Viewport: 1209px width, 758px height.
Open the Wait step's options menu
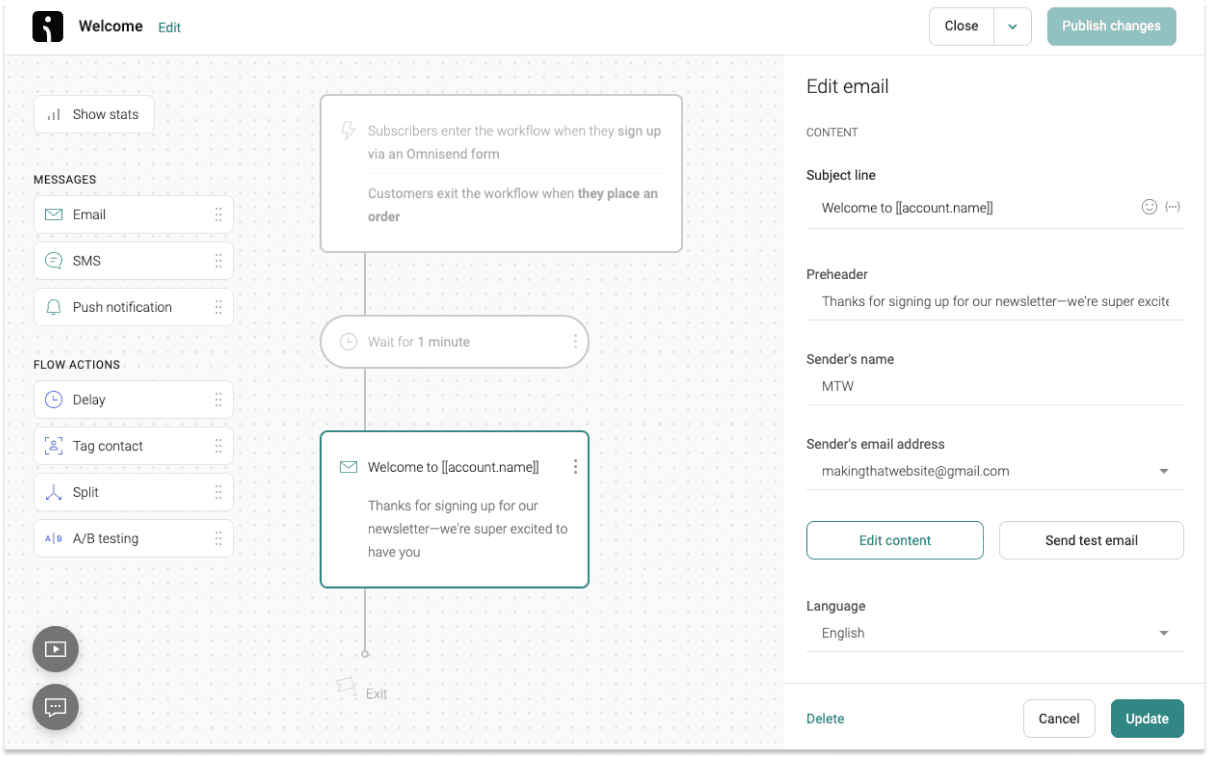click(x=575, y=341)
